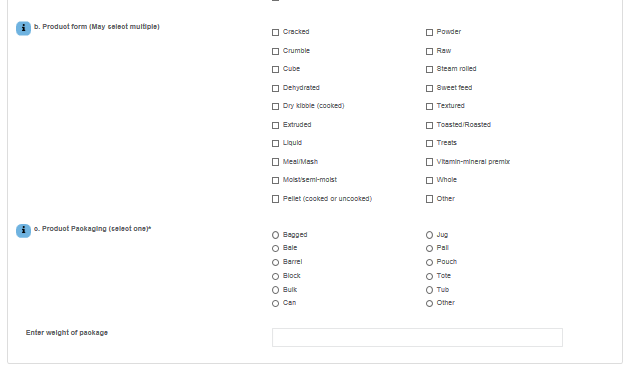Check the Other product form checkbox
Viewport: 631px width, 368px height.
(429, 199)
